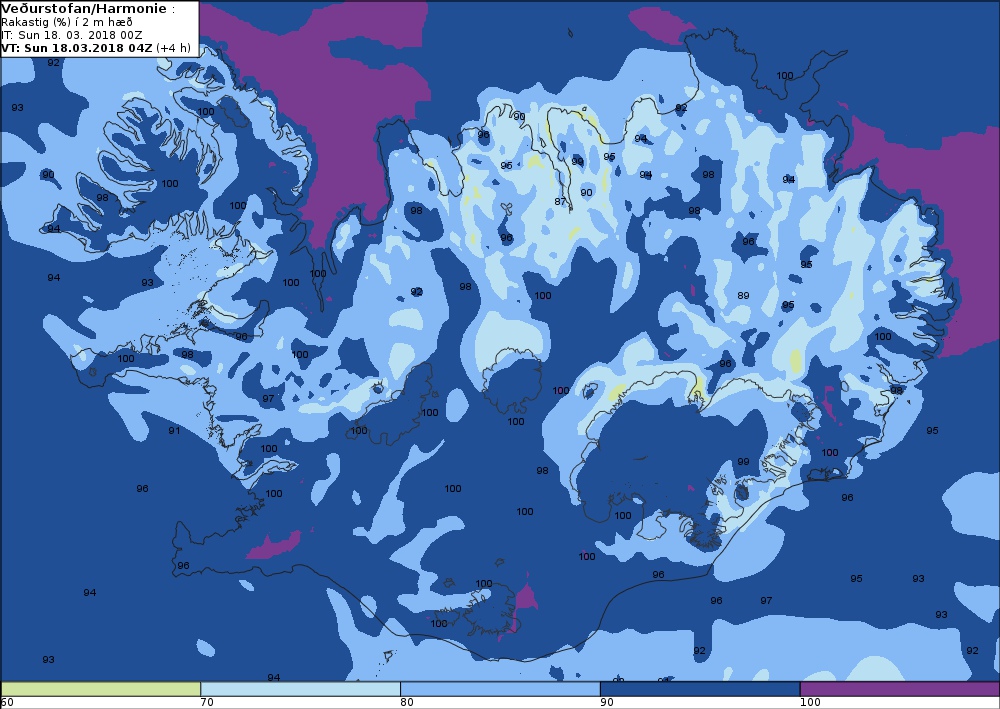Click the '80' label under the legend bar
The image size is (1000, 709).
[x=406, y=702]
